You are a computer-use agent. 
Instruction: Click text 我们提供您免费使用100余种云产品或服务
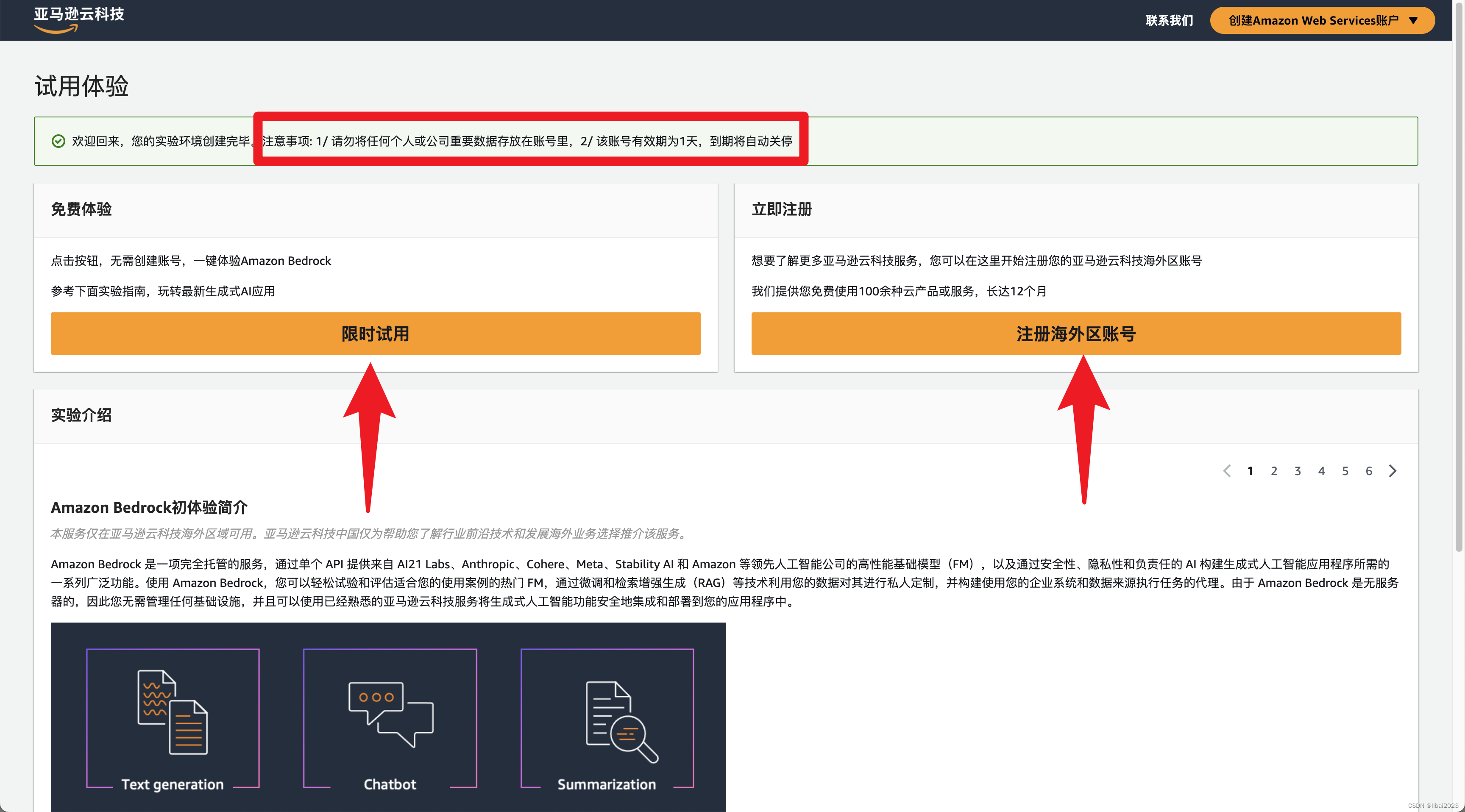coord(862,291)
